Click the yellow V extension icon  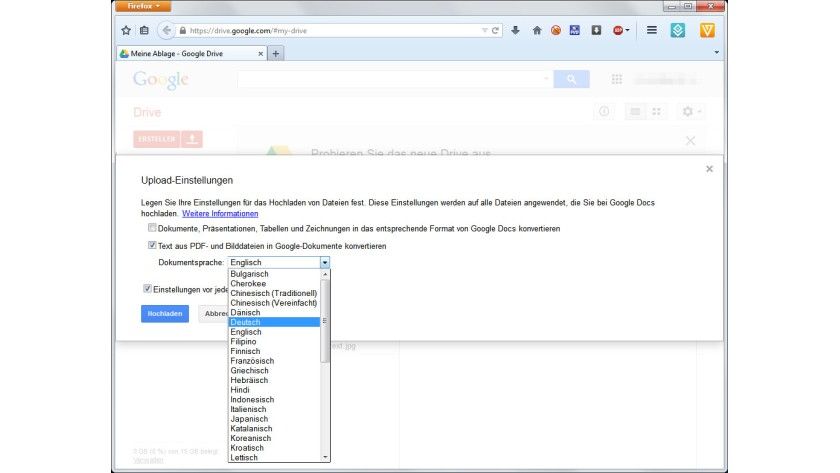[707, 31]
